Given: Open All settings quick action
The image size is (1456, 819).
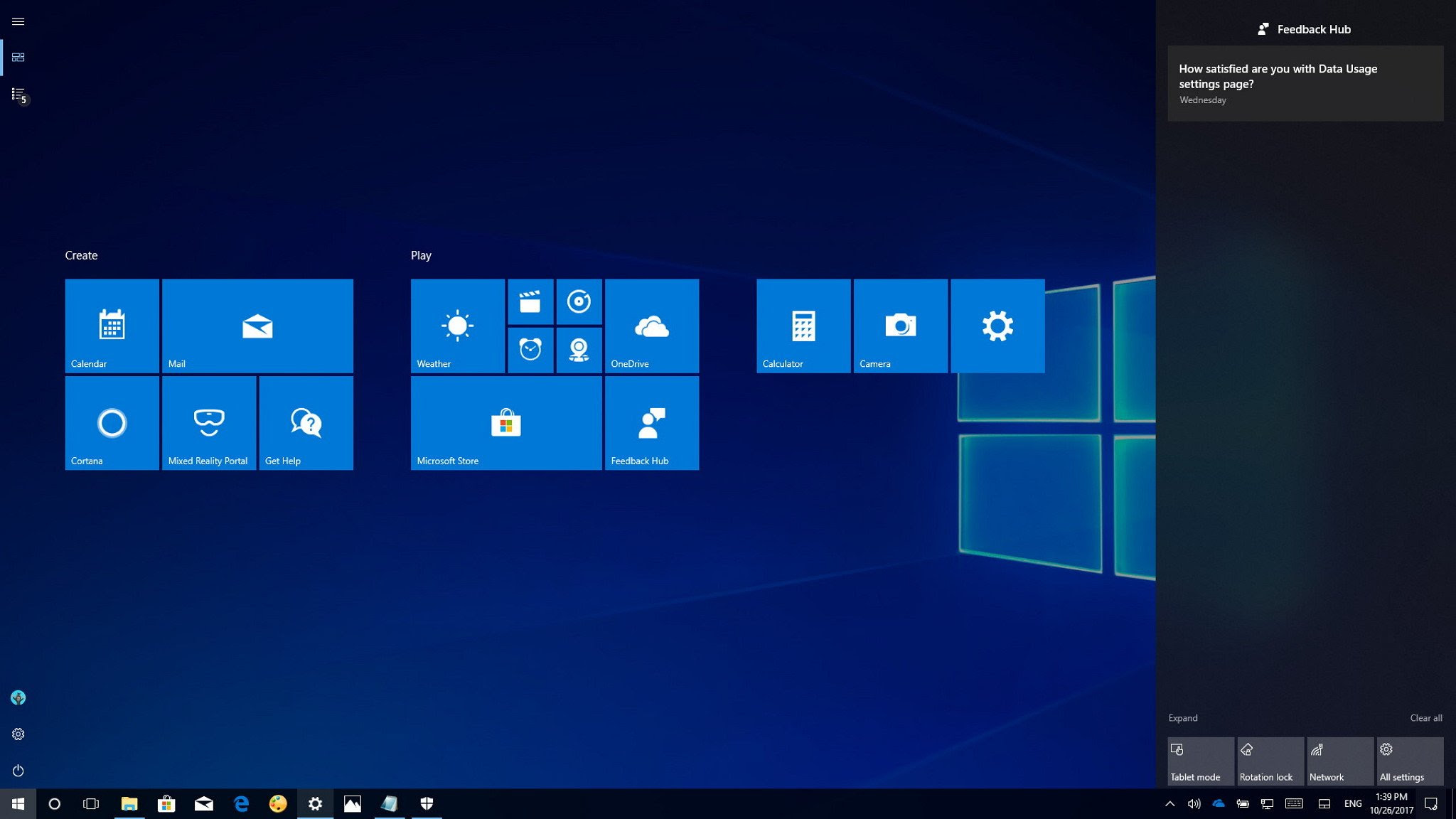Looking at the screenshot, I should 1409,761.
